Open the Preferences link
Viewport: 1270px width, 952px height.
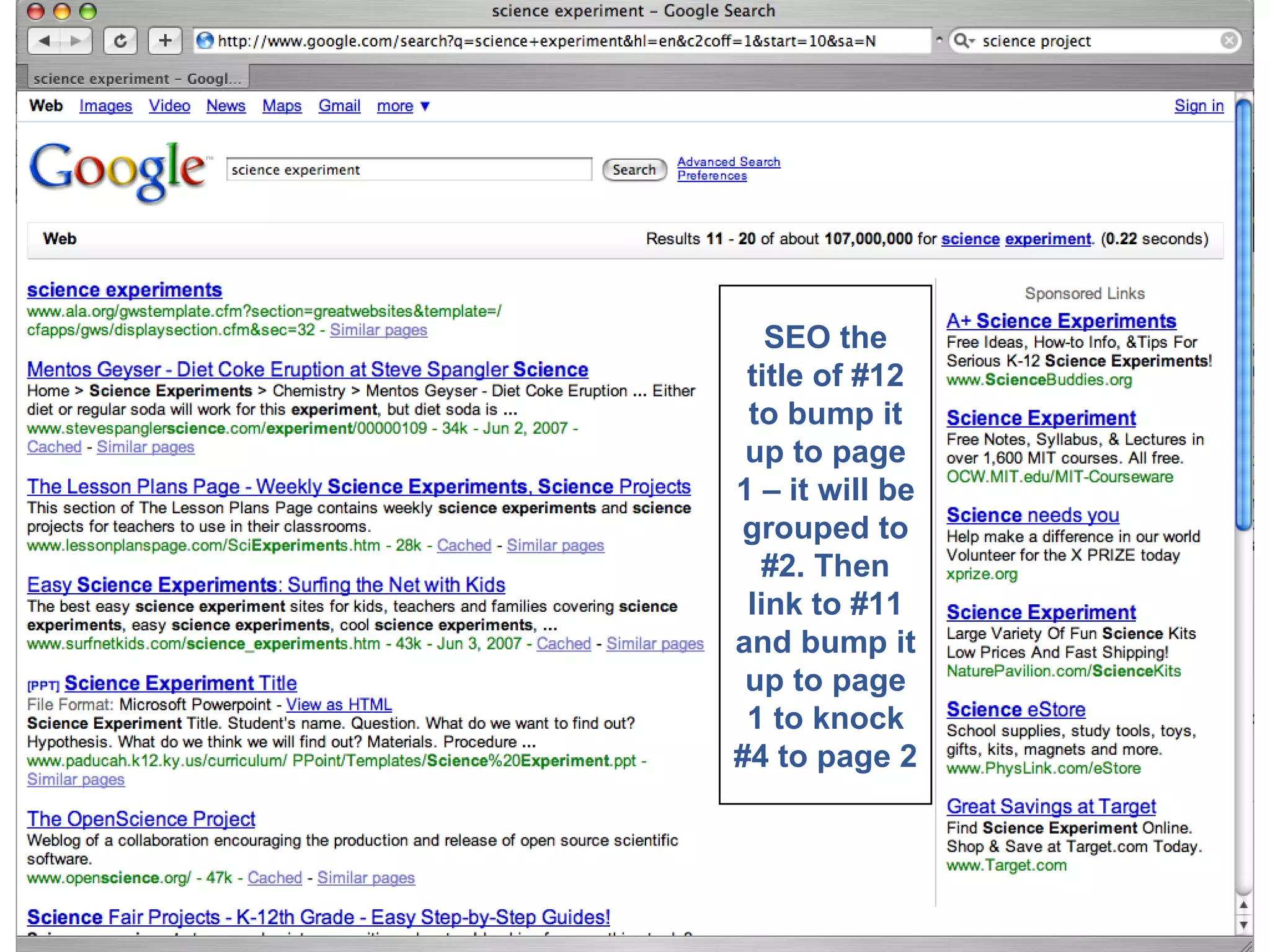coord(712,176)
